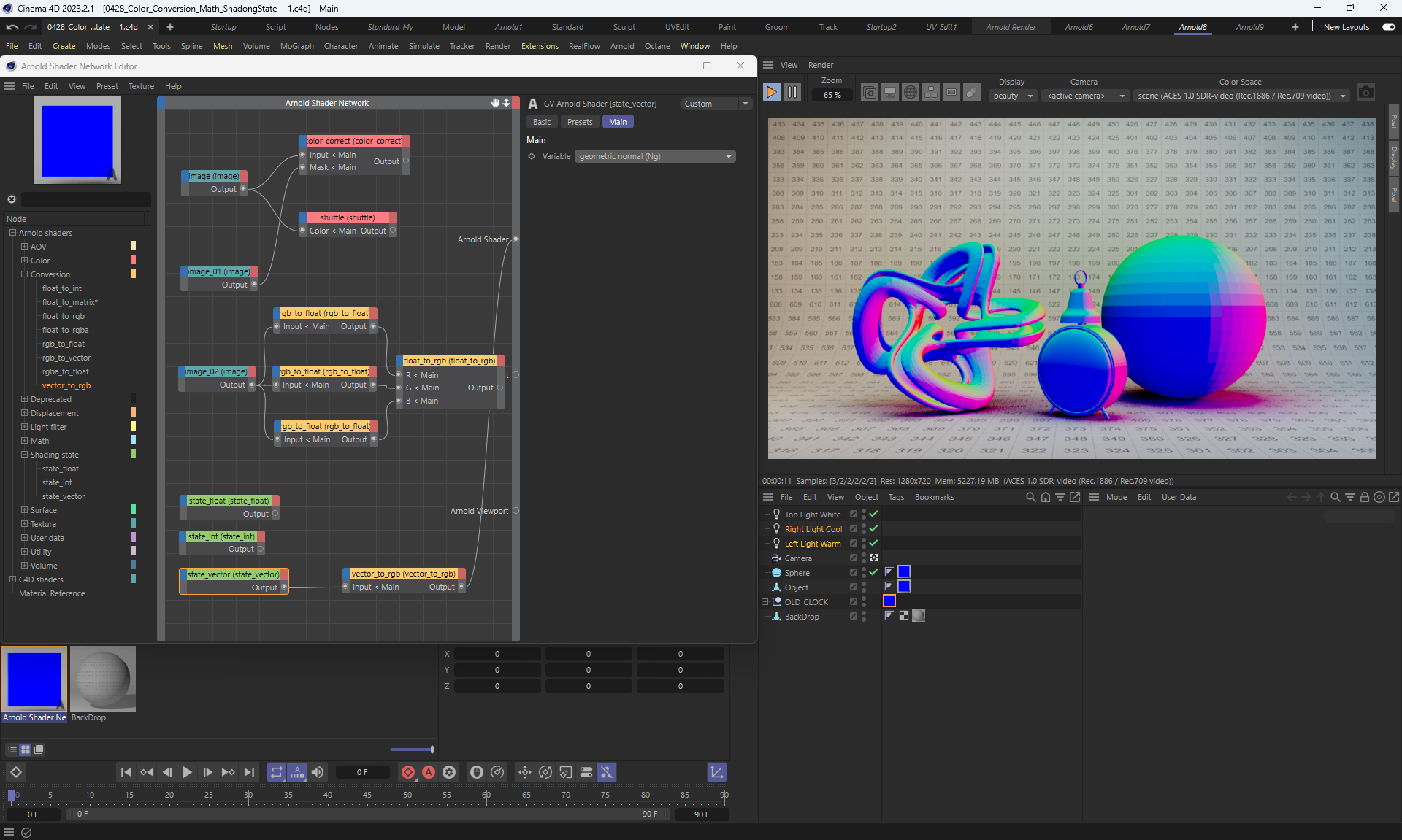Start the Arnold IPR render play button

point(771,92)
